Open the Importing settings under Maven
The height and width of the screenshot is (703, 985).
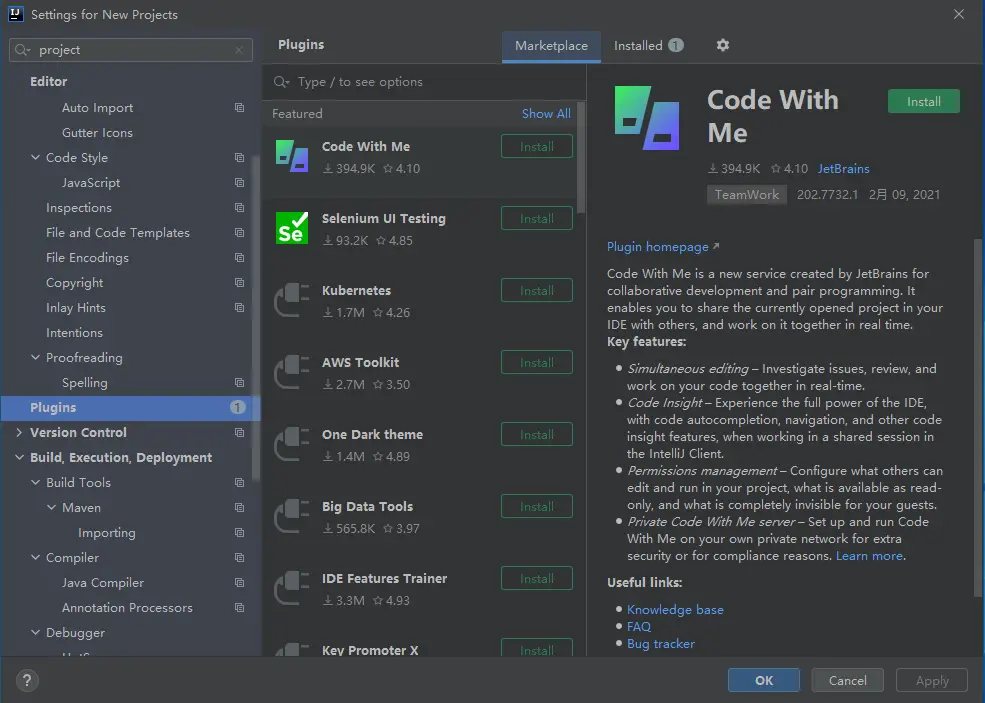[107, 533]
